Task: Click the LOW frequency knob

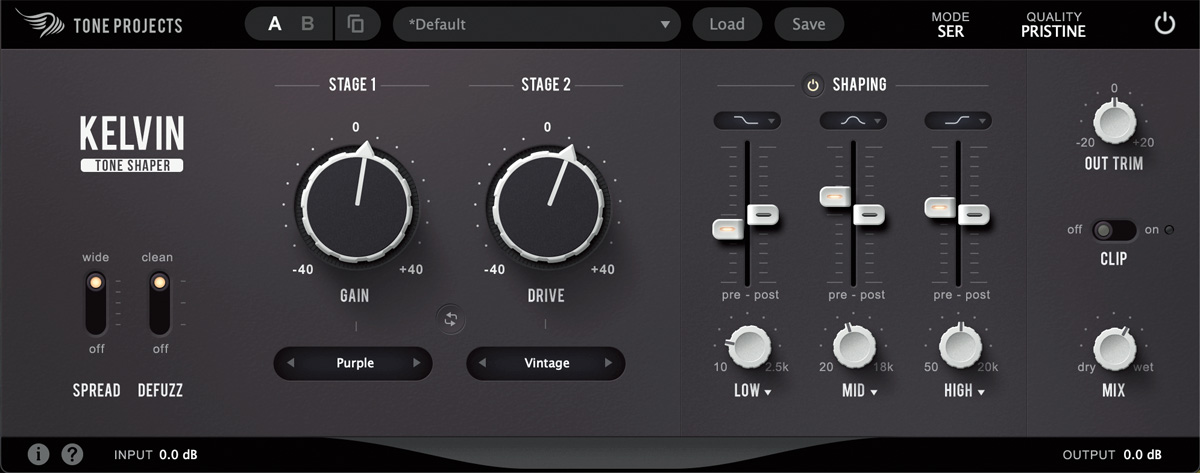Action: coord(748,347)
